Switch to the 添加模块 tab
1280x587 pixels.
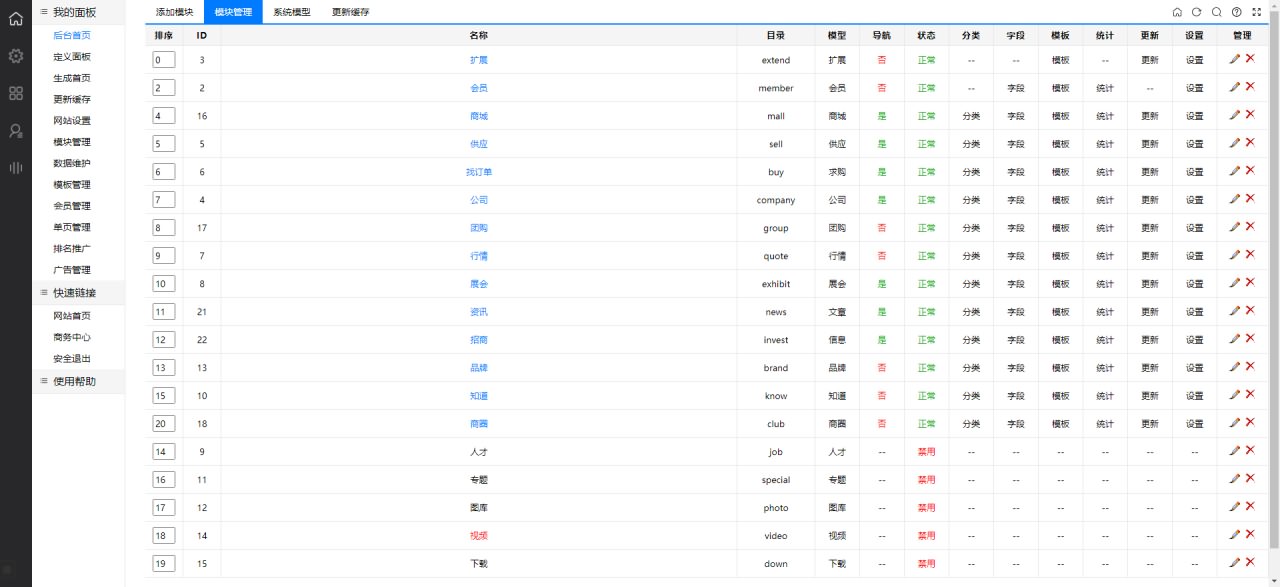click(174, 12)
